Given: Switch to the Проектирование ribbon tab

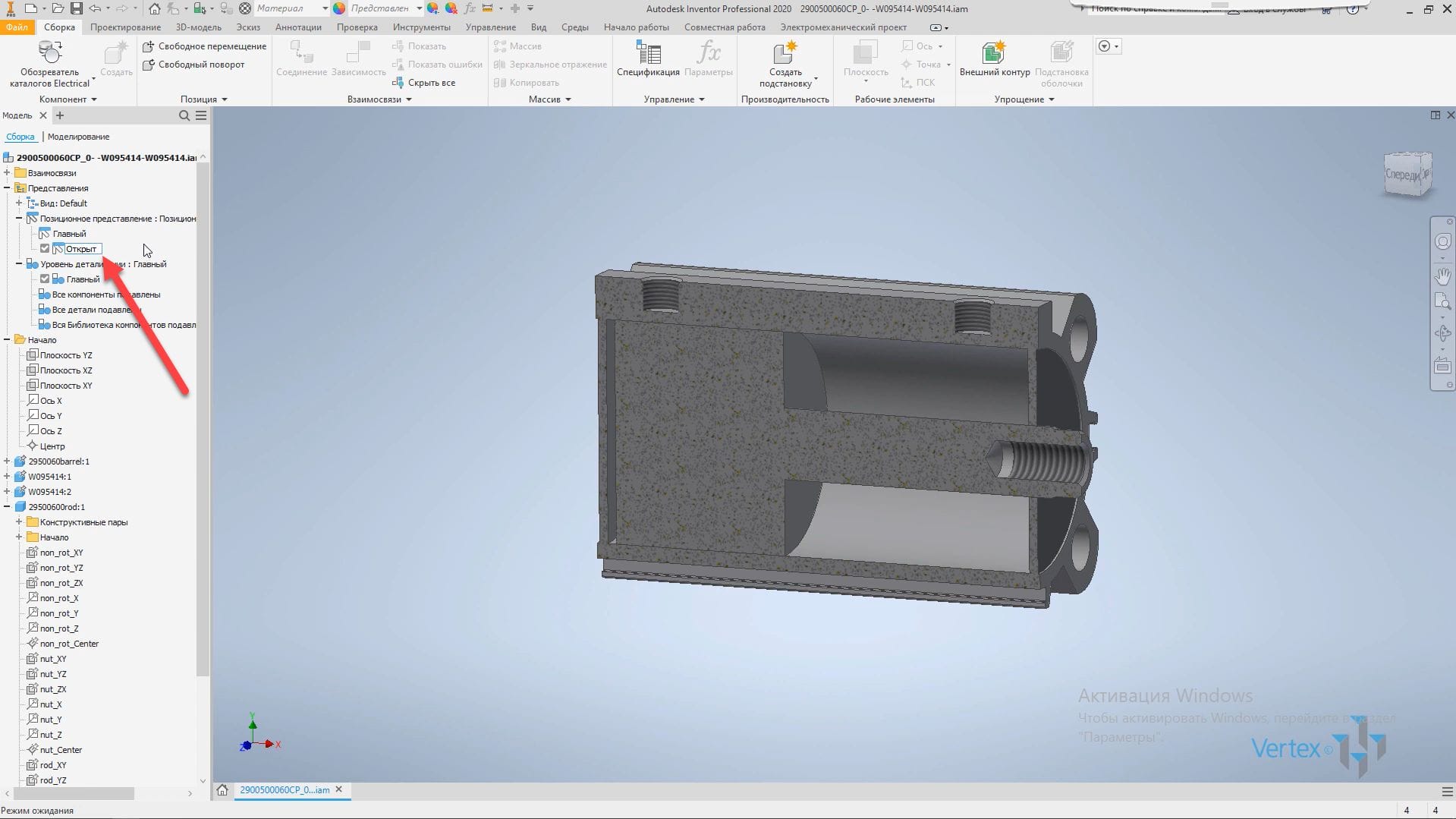Looking at the screenshot, I should click(125, 27).
